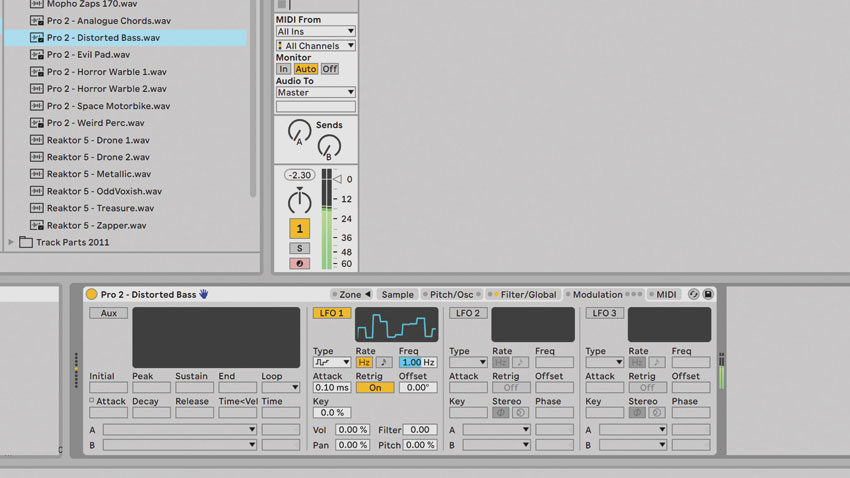
Task: Click the LFO 2 stereo phase mode icon
Action: coord(500,413)
